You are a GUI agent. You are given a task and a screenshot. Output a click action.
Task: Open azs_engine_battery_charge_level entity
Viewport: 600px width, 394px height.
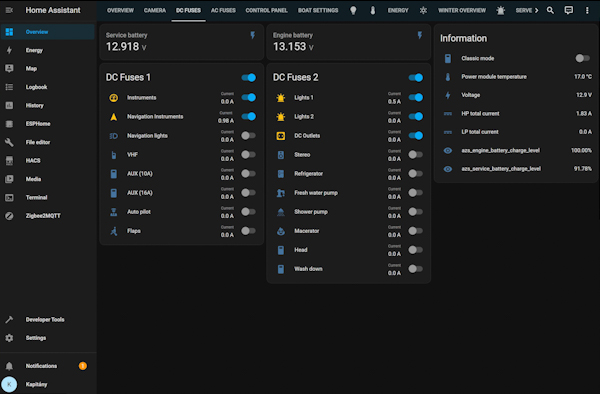516,150
